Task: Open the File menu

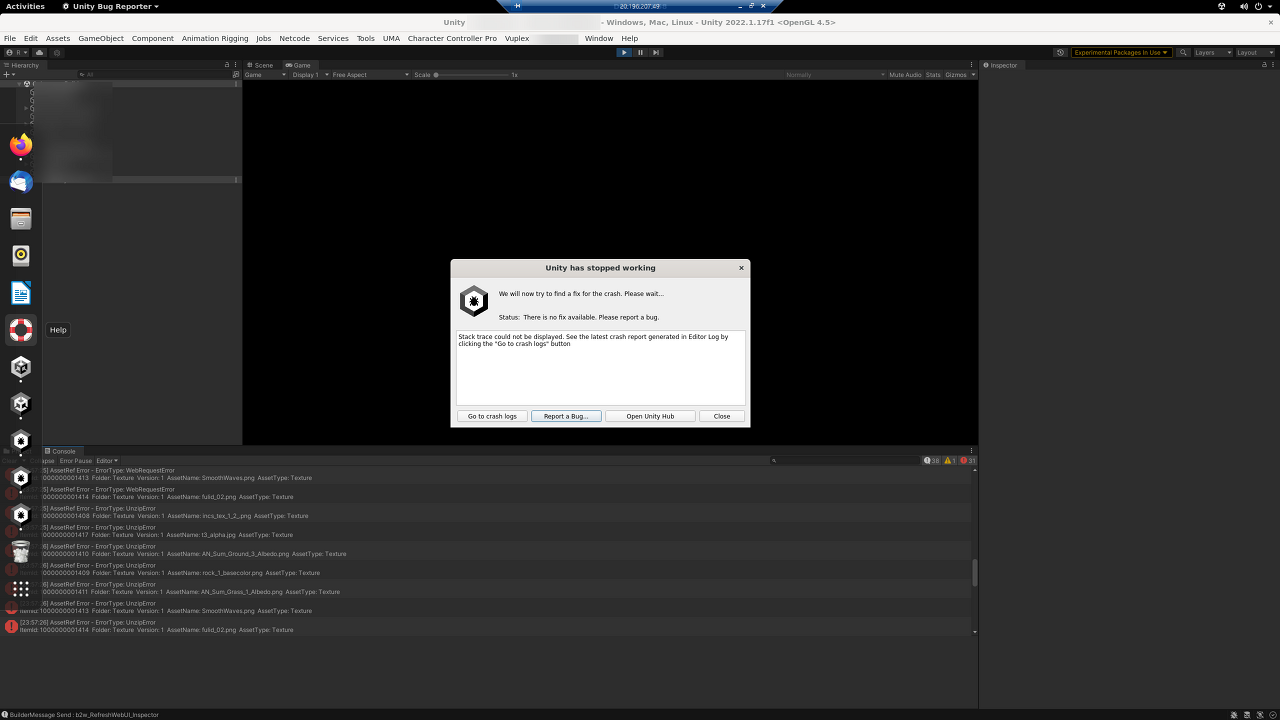Action: 10,38
